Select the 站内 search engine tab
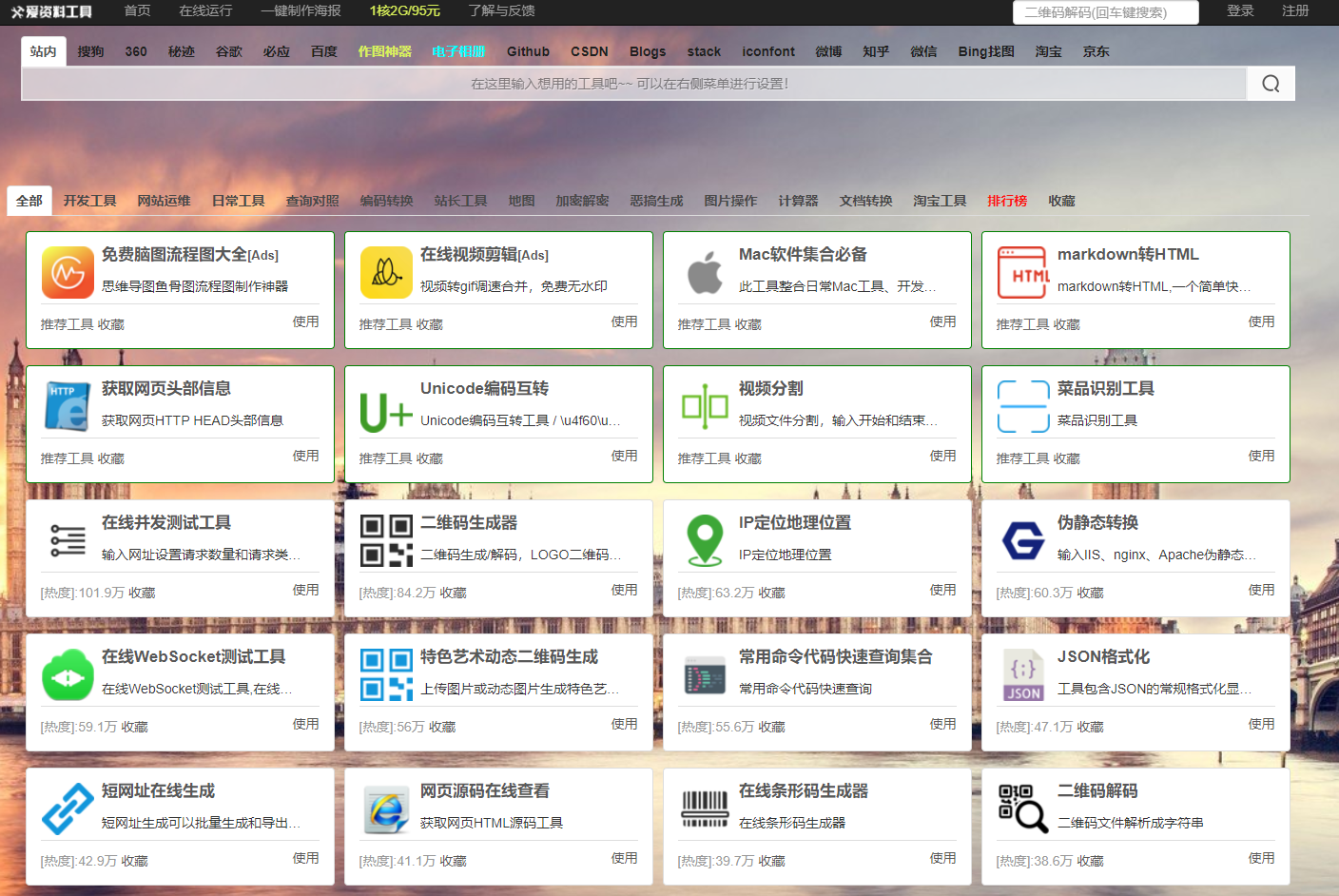The image size is (1339, 896). 43,51
